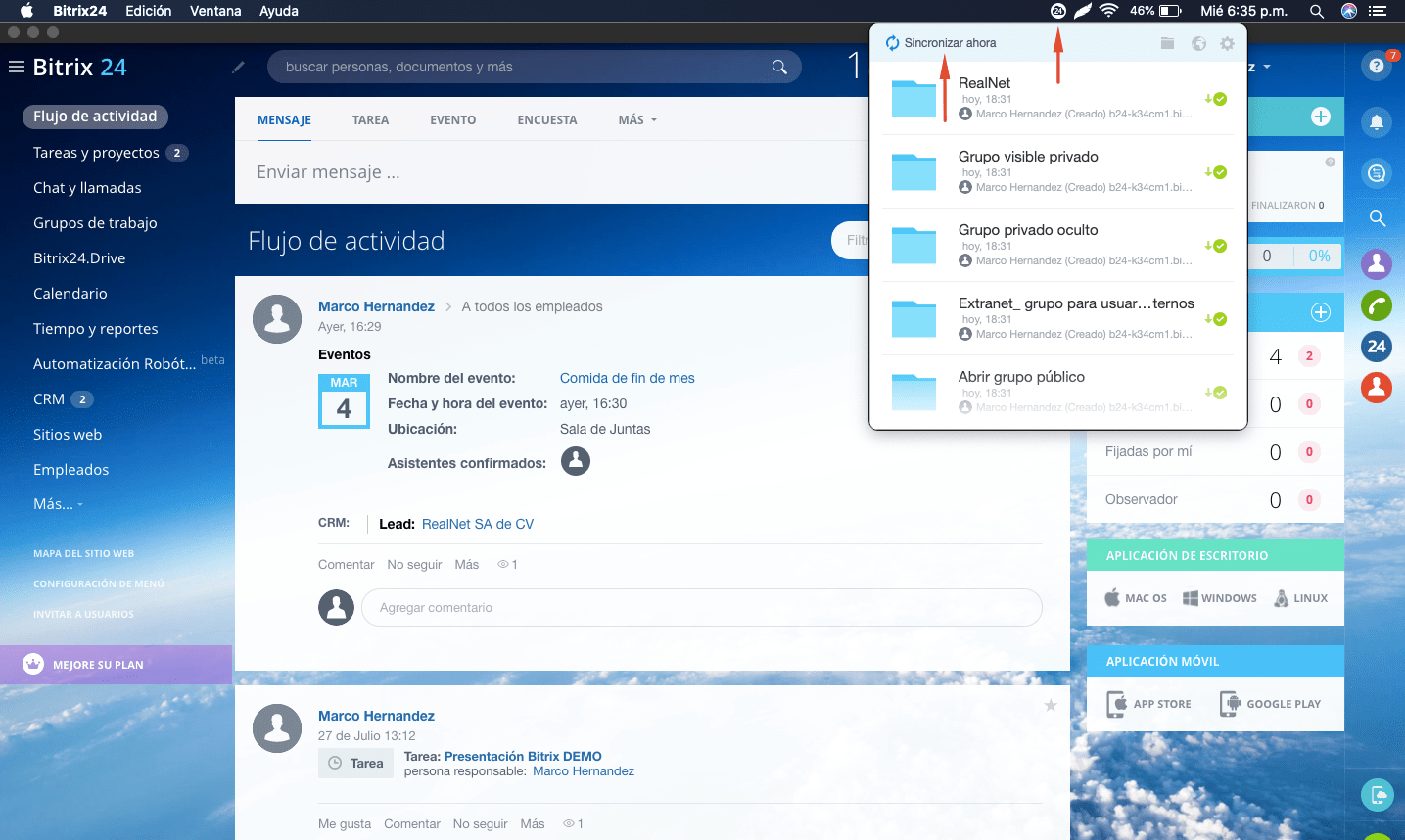
Task: Open Más options on the Presentación task post
Action: pyautogui.click(x=533, y=824)
